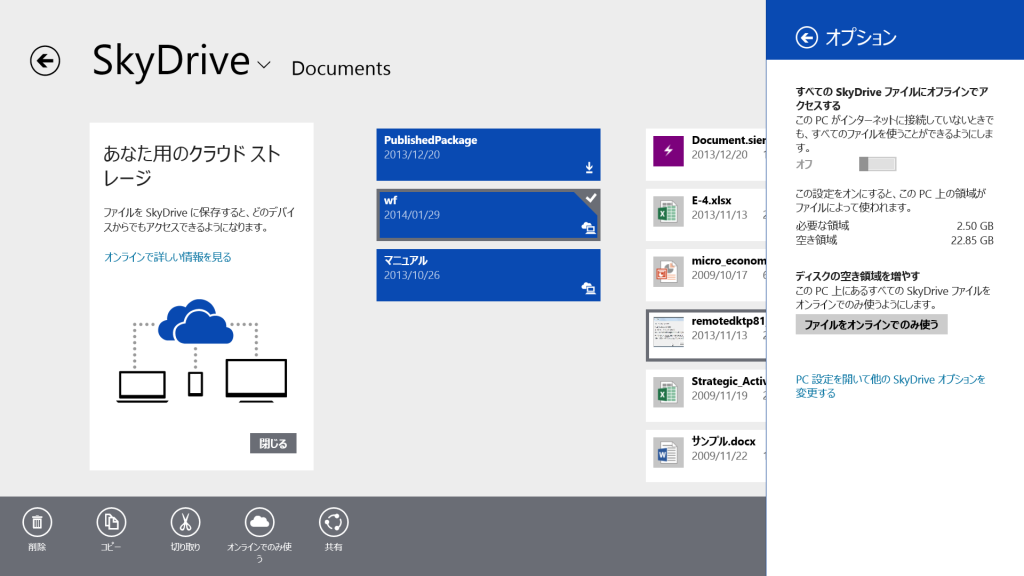The width and height of the screenshot is (1024, 576).
Task: Open the remotedktp81 image thumbnail
Action: pyautogui.click(x=668, y=332)
